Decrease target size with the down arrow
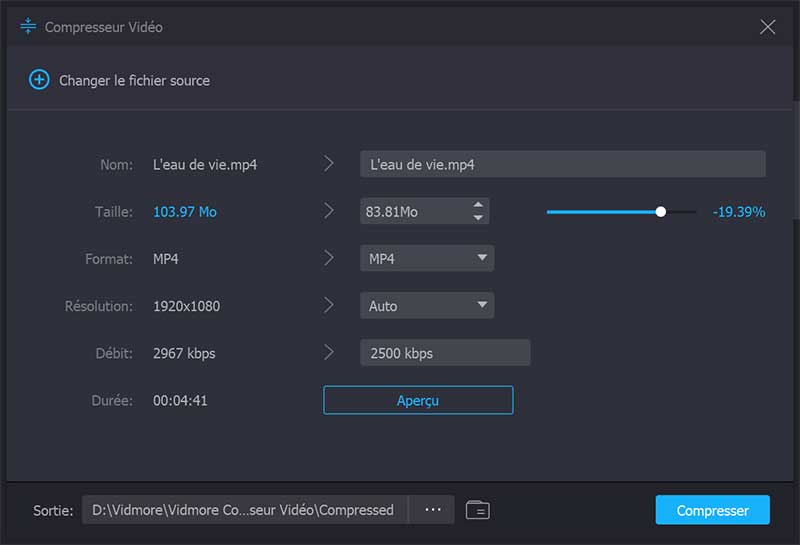The height and width of the screenshot is (545, 800). pos(478,217)
